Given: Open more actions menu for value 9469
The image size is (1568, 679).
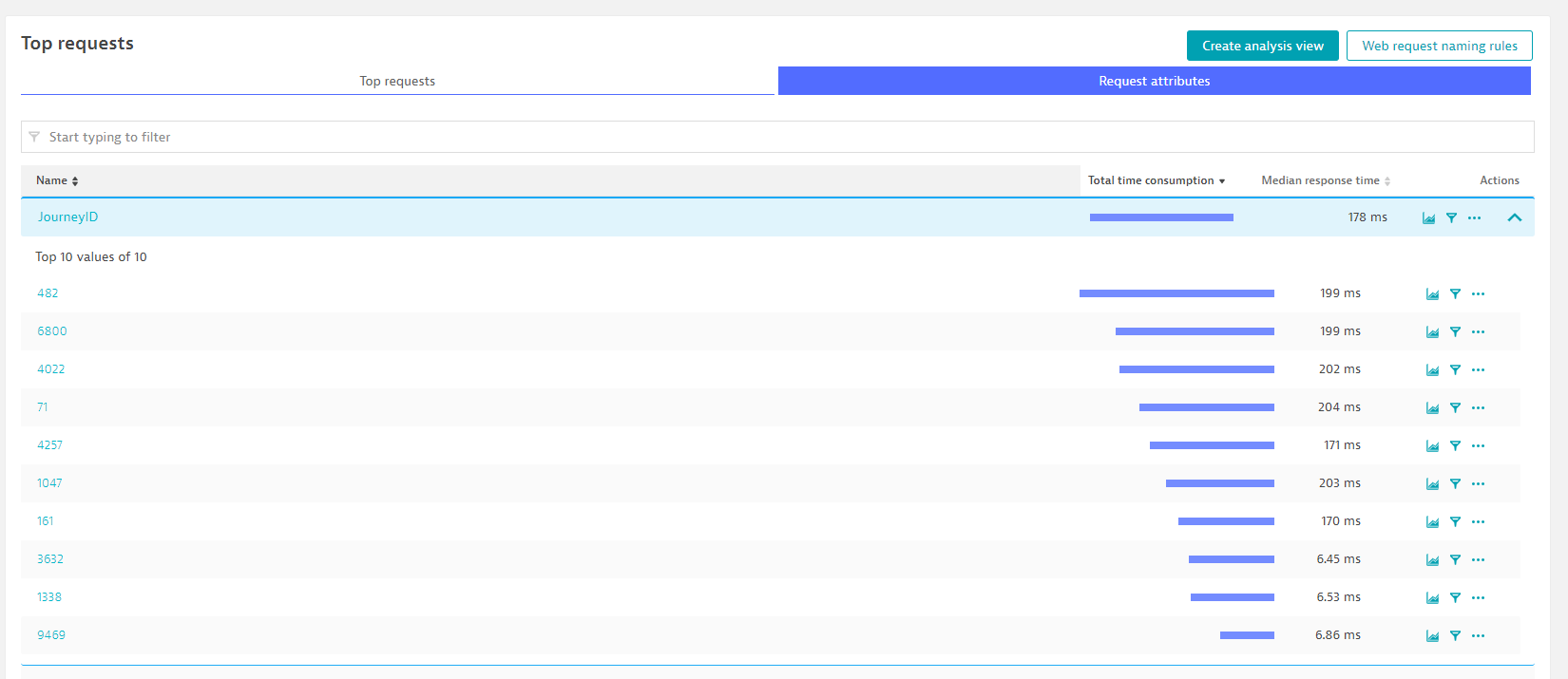Looking at the screenshot, I should pyautogui.click(x=1478, y=636).
